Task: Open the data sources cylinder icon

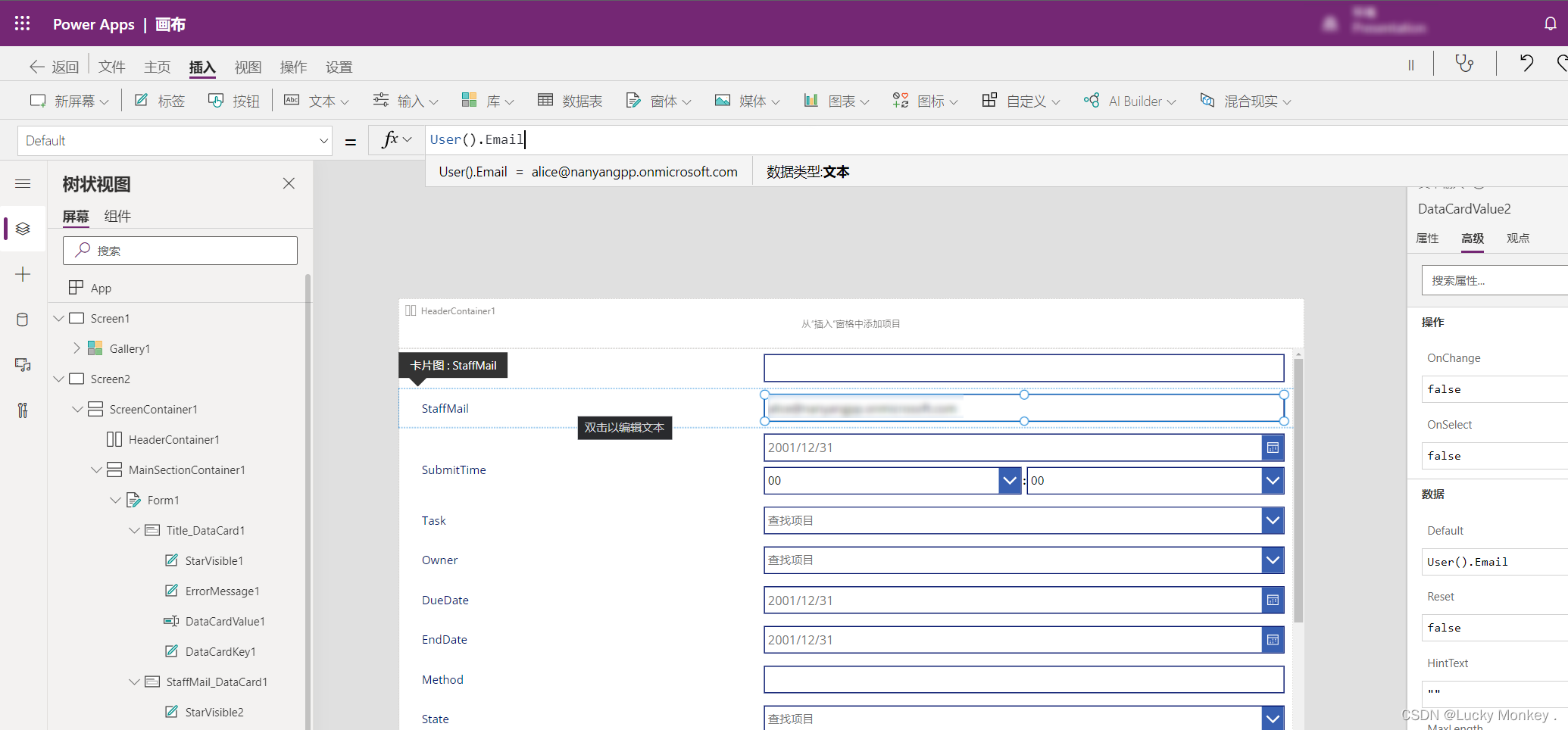Action: click(x=23, y=320)
